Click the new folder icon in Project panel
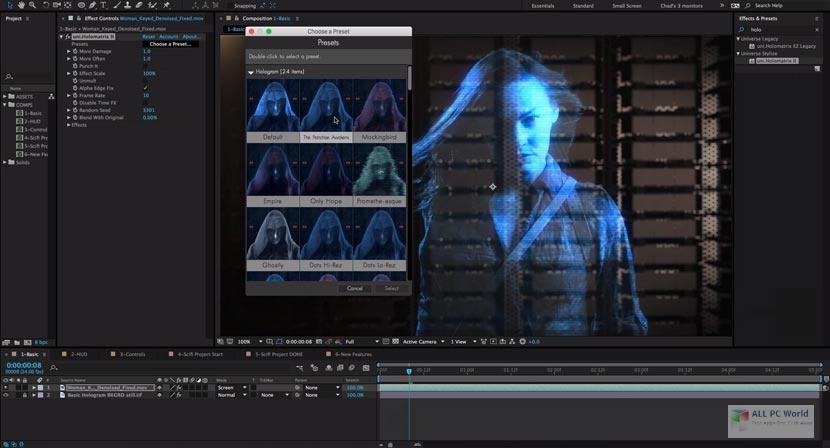Image resolution: width=830 pixels, height=448 pixels. pyautogui.click(x=17, y=343)
